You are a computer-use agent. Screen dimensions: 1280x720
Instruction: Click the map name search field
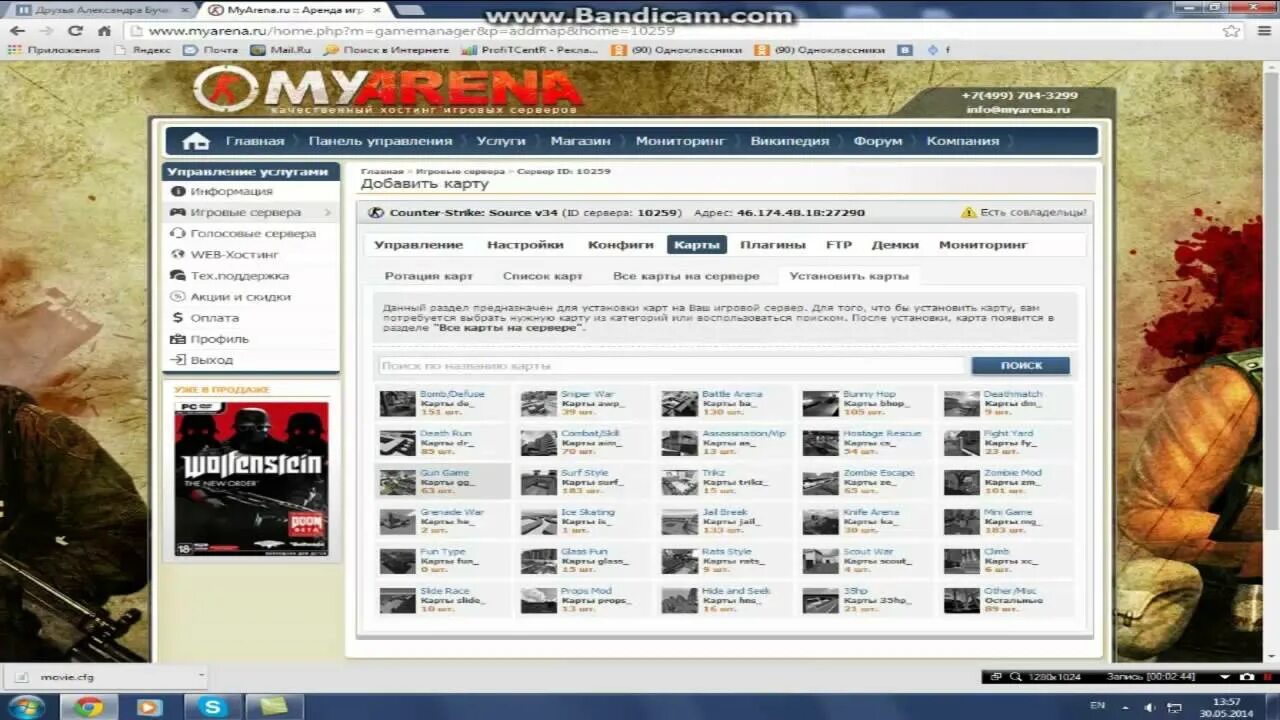point(671,366)
